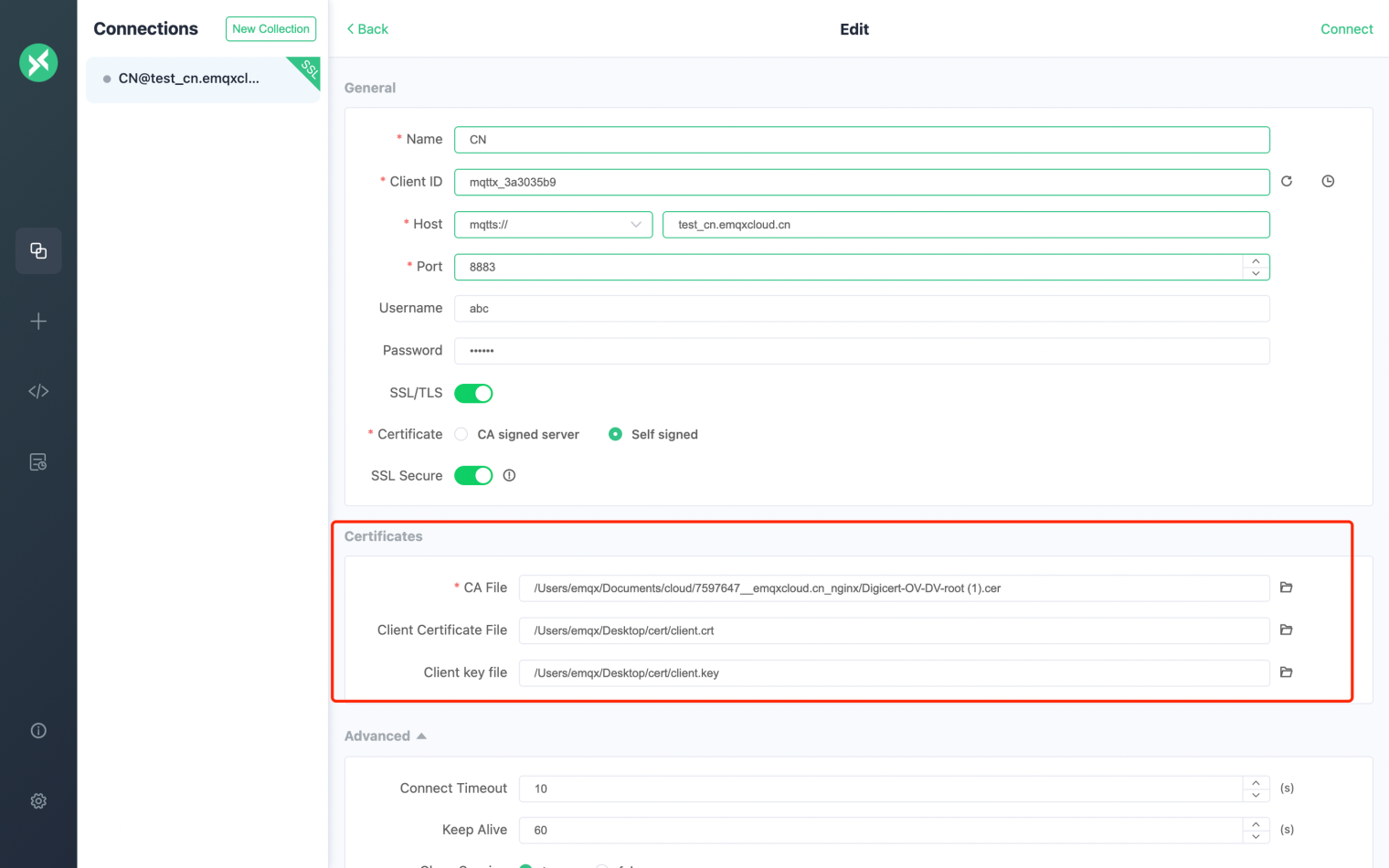Click the Certificates section label
Viewport: 1389px width, 868px height.
[x=383, y=536]
